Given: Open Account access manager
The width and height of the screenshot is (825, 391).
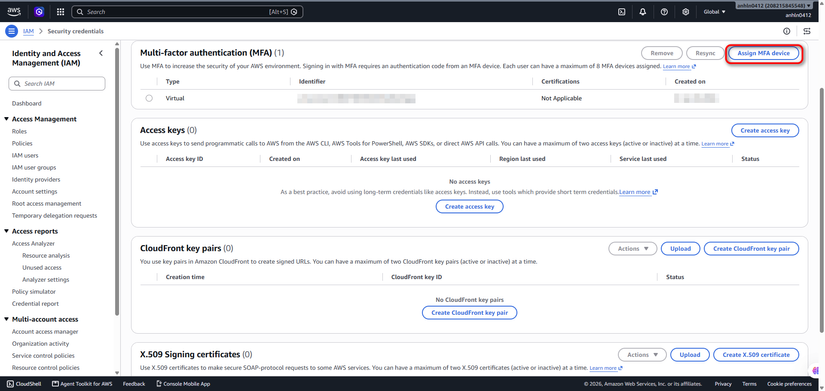Looking at the screenshot, I should pos(45,332).
